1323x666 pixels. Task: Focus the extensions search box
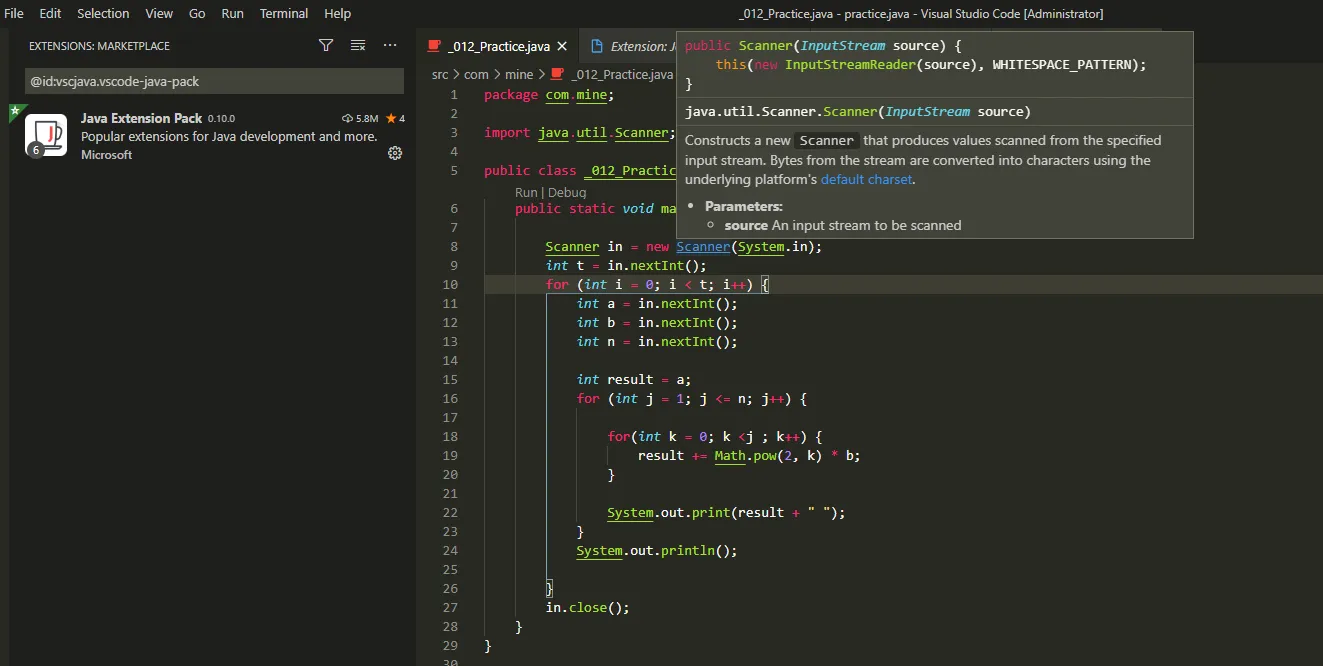[x=214, y=81]
